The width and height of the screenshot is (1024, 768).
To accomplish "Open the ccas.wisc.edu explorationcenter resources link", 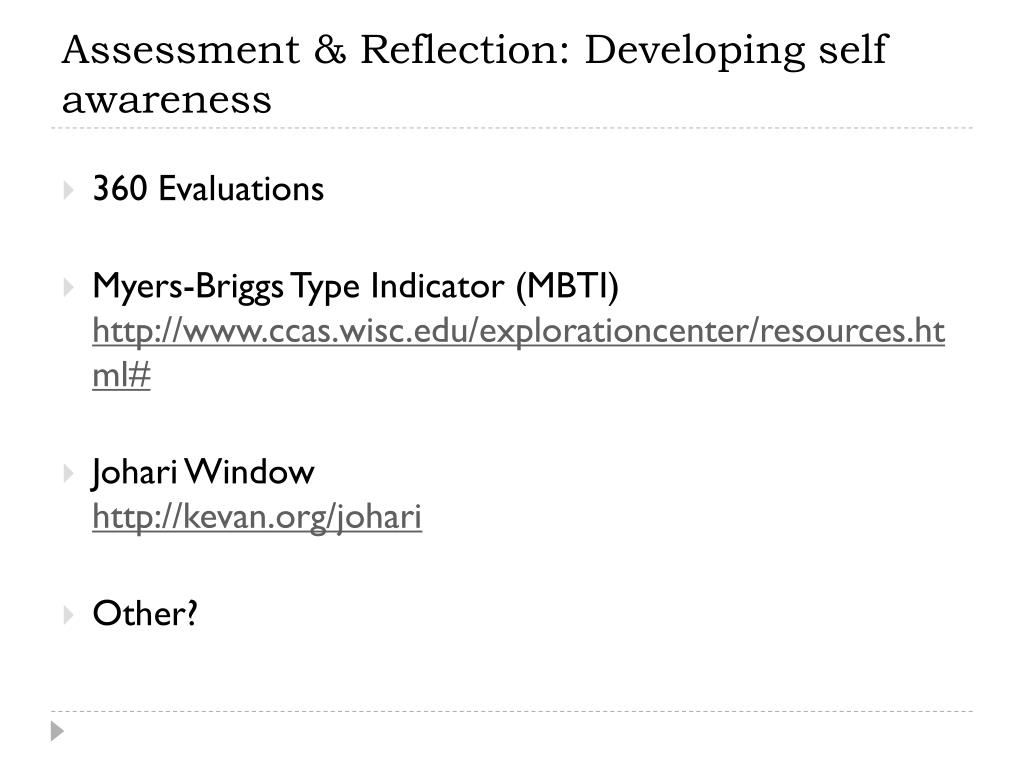I will tap(519, 331).
